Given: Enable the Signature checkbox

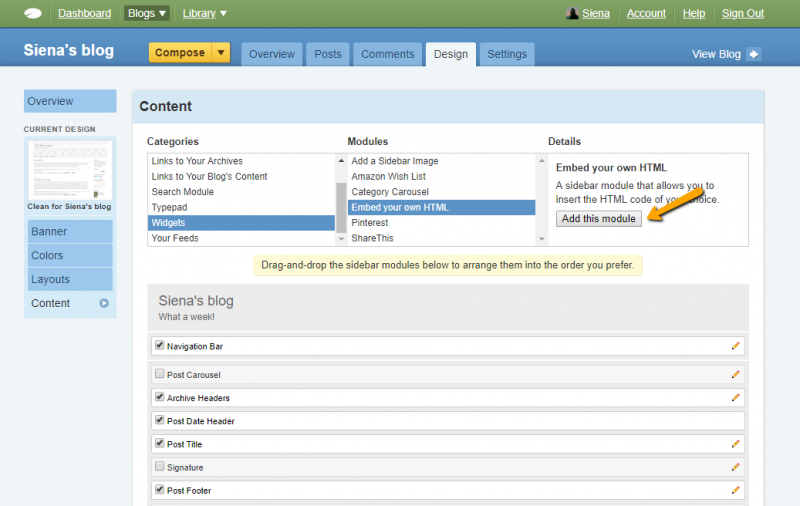Looking at the screenshot, I should (160, 466).
